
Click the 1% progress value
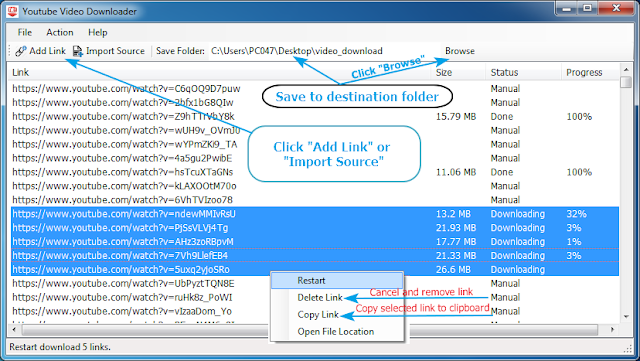[573, 241]
